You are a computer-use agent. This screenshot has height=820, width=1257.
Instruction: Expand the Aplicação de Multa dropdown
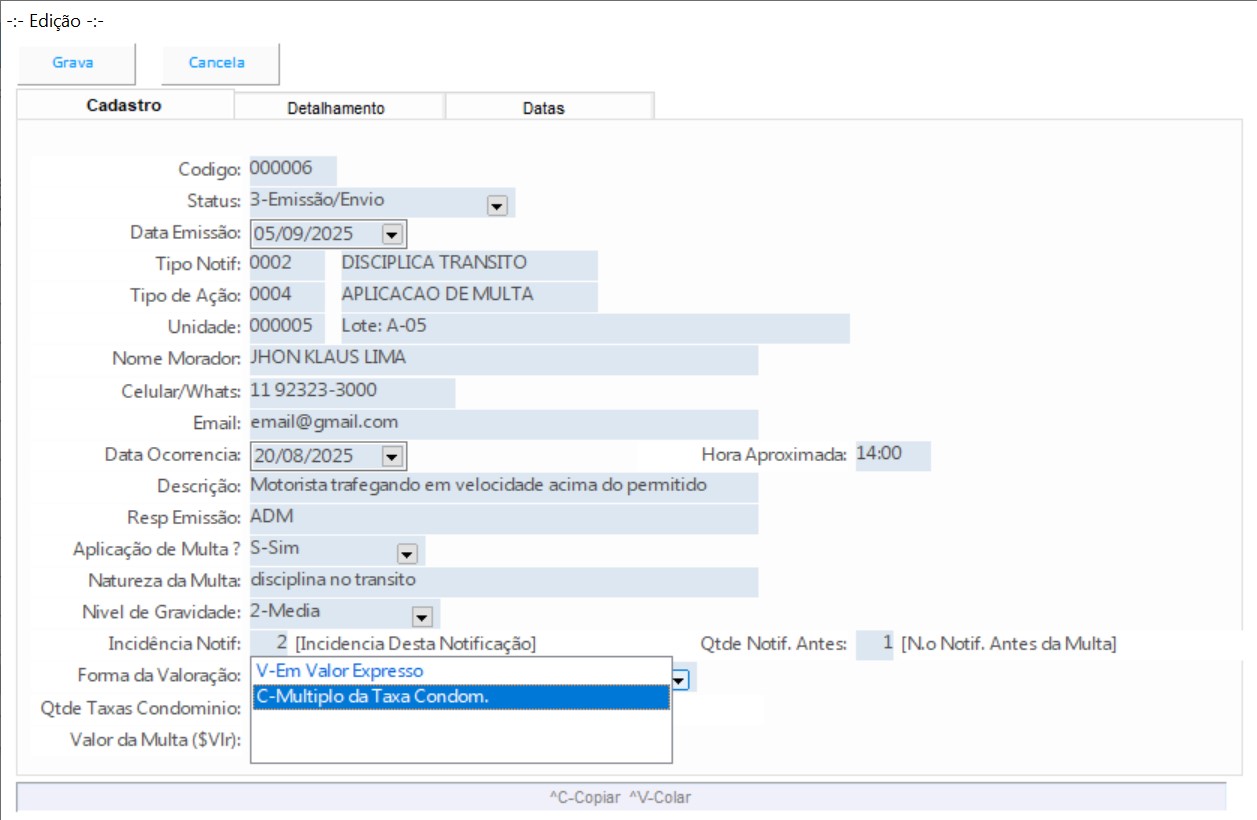pyautogui.click(x=406, y=553)
